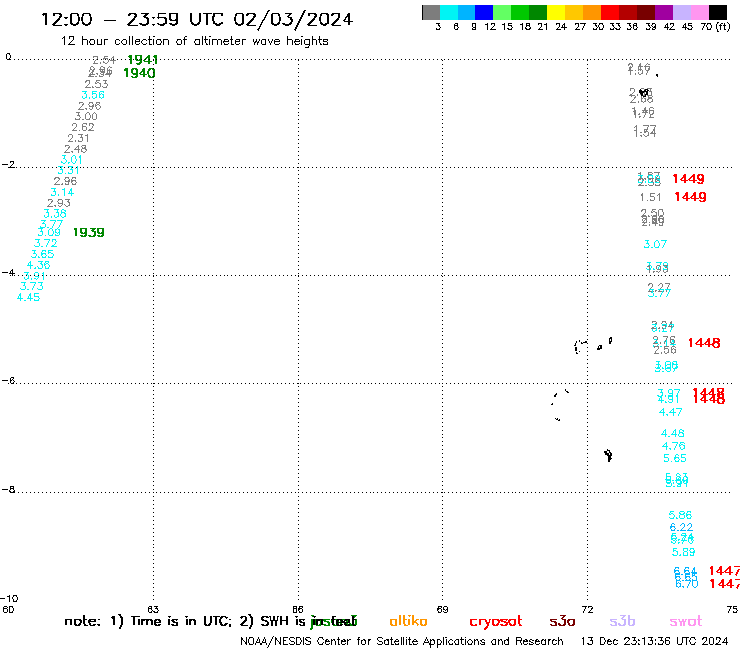Image resolution: width=740 pixels, height=650 pixels.
Task: Click the 5.65 wave height value
Action: (x=675, y=459)
